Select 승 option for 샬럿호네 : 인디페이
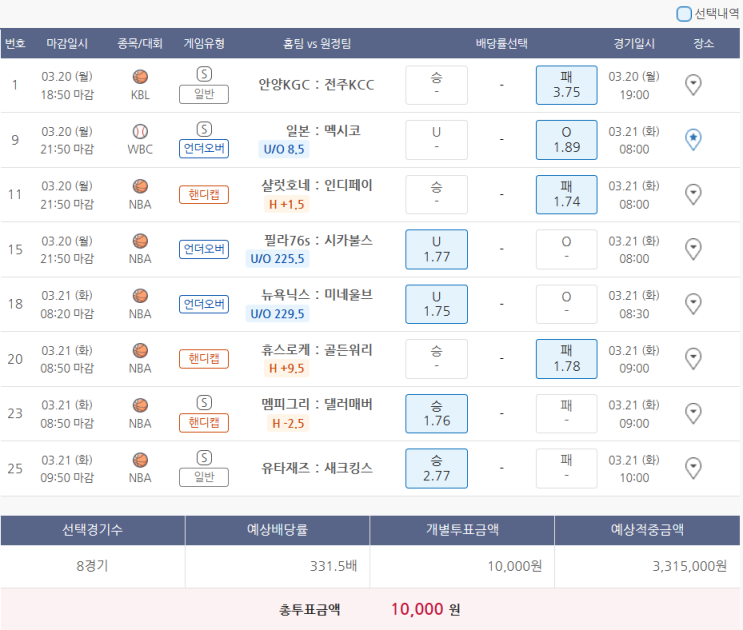The width and height of the screenshot is (743, 630). (436, 194)
